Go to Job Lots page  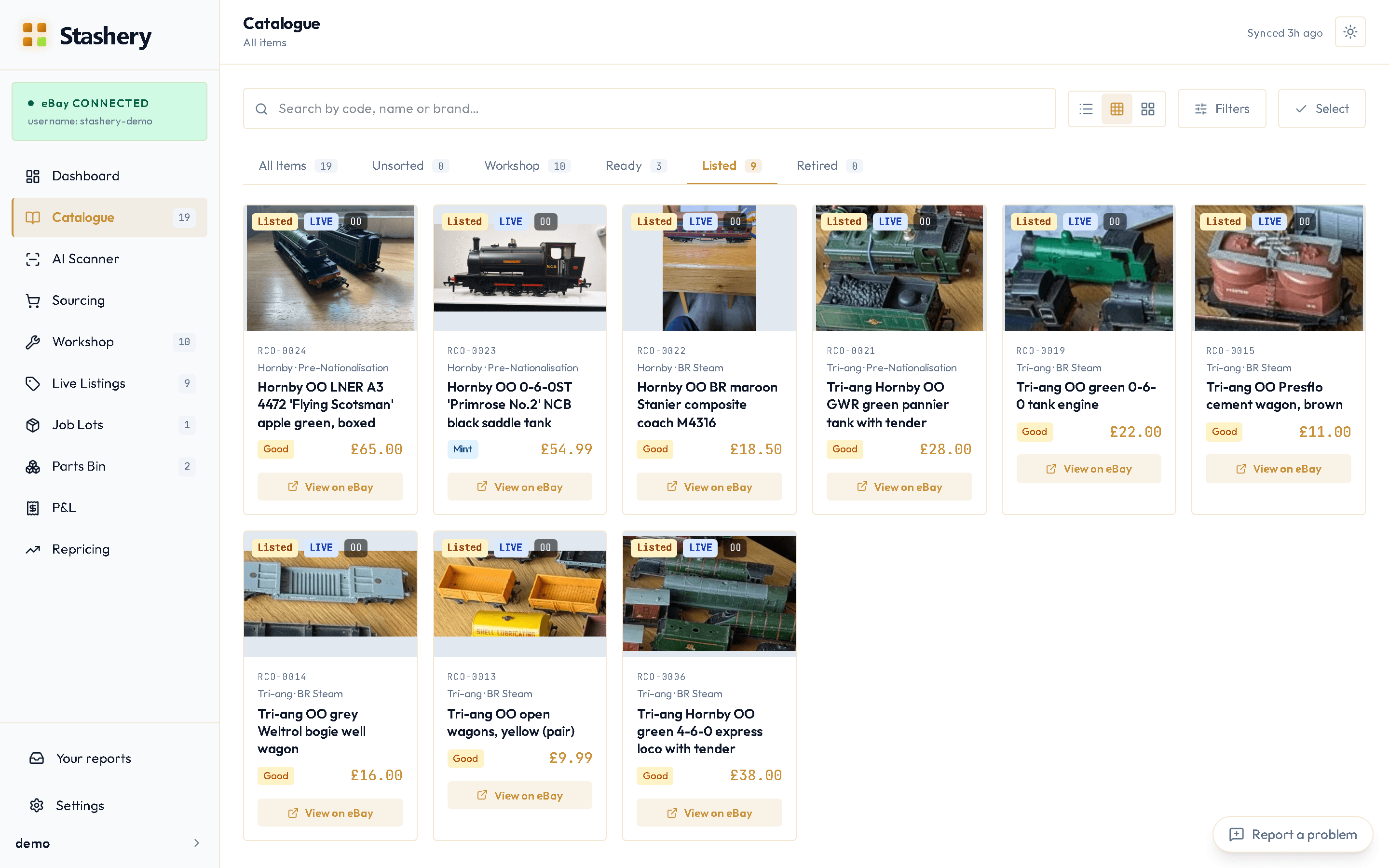pyautogui.click(x=109, y=425)
